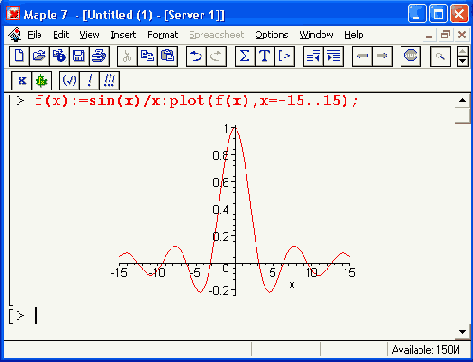
Task: Click the worksheet scrollbar down arrow
Action: [462, 332]
